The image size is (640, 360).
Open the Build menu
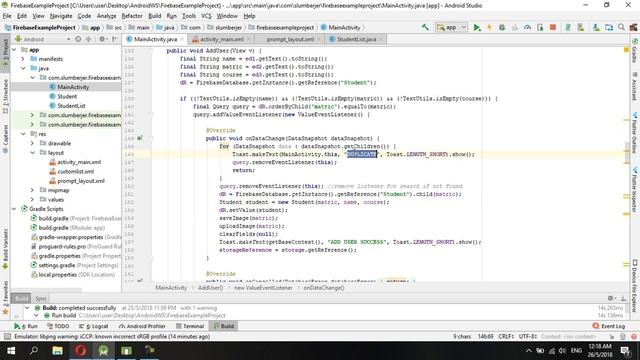(154, 16)
